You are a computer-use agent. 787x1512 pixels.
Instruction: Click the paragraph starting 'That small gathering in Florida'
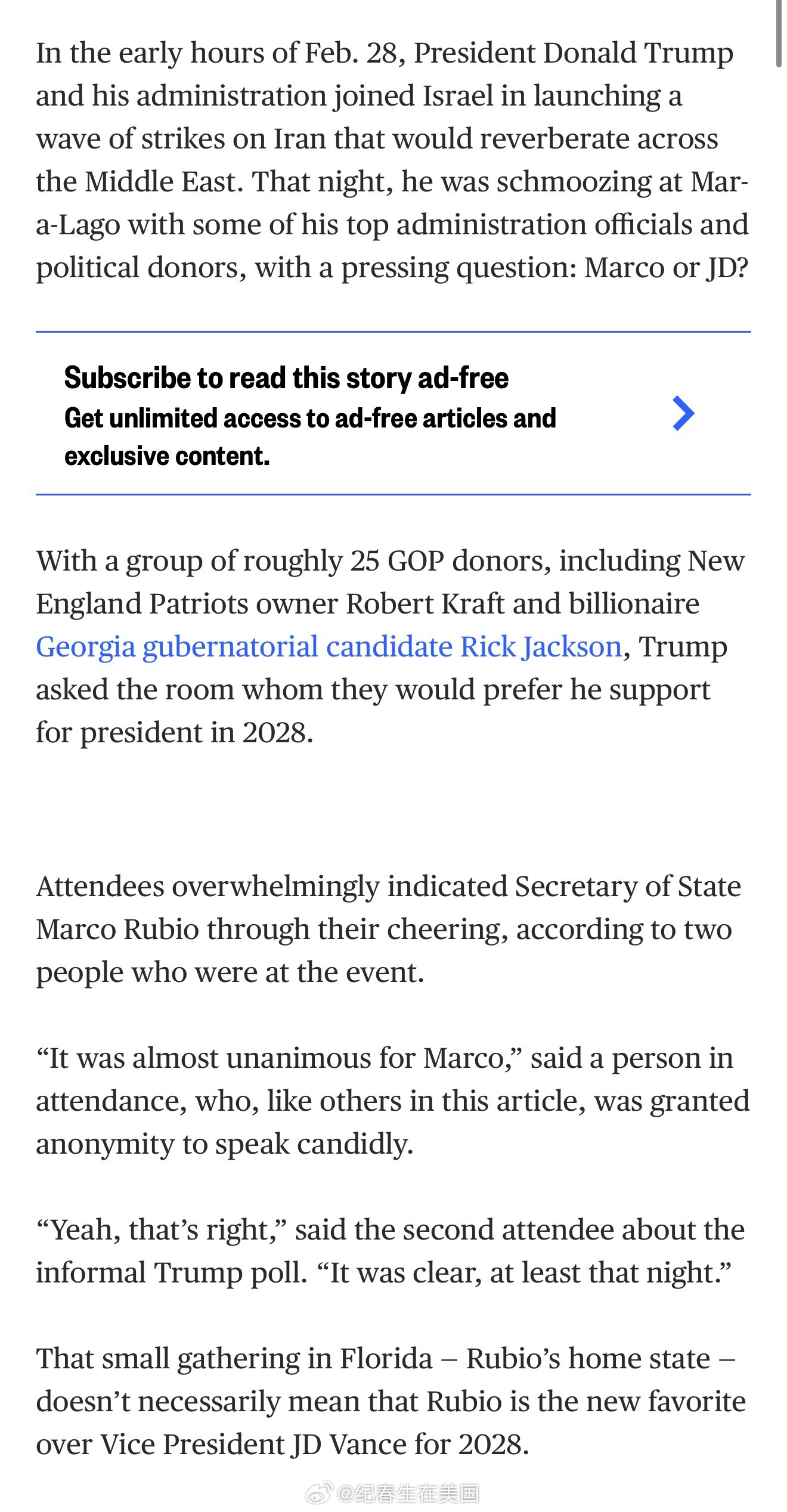pyautogui.click(x=391, y=1402)
